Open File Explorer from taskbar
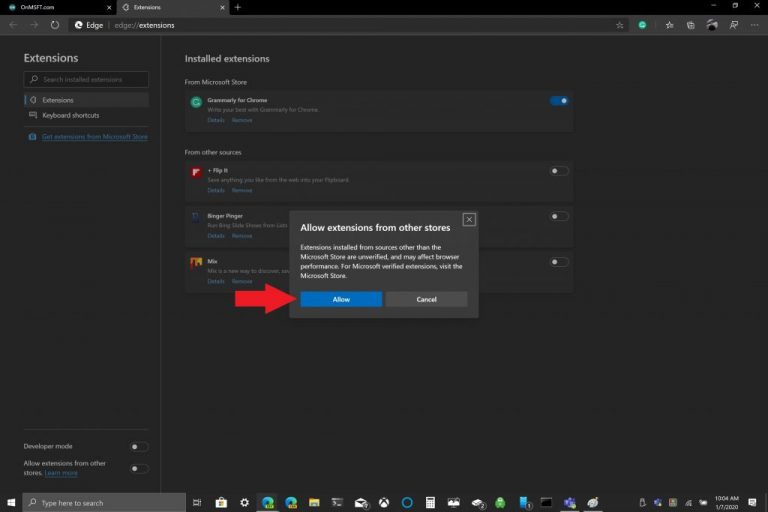The width and height of the screenshot is (768, 512). click(314, 503)
